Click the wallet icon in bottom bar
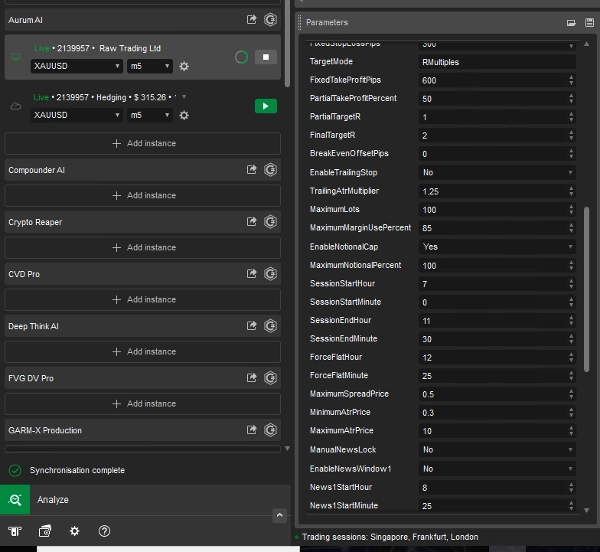This screenshot has height=552, width=600. pos(45,531)
